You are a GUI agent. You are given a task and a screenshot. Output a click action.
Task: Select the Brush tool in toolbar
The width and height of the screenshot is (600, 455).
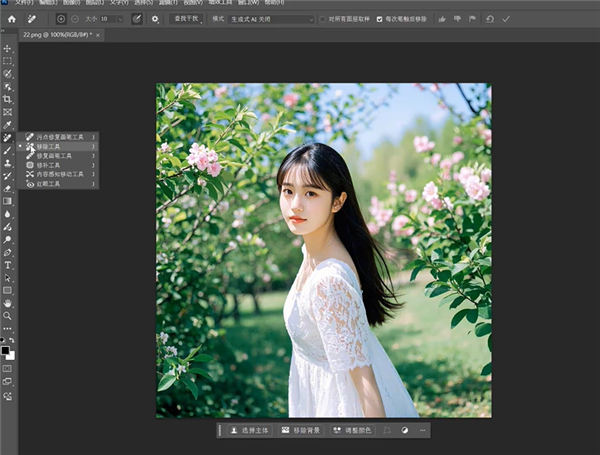pos(7,150)
